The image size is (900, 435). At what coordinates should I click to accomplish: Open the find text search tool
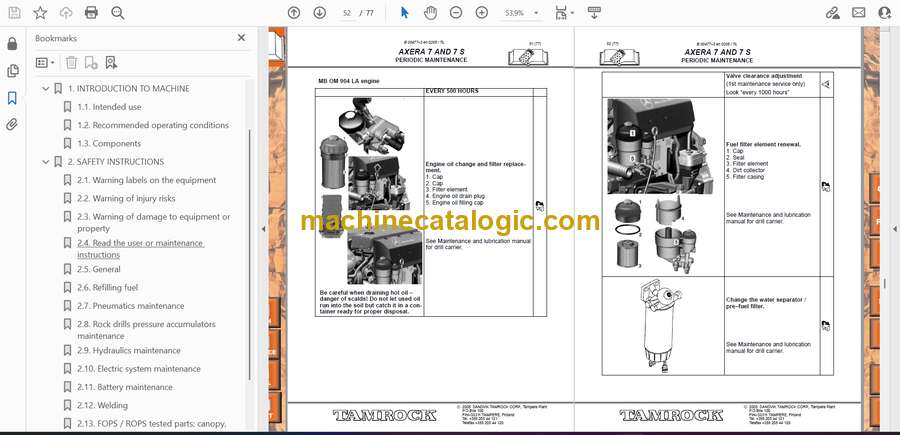coord(118,13)
